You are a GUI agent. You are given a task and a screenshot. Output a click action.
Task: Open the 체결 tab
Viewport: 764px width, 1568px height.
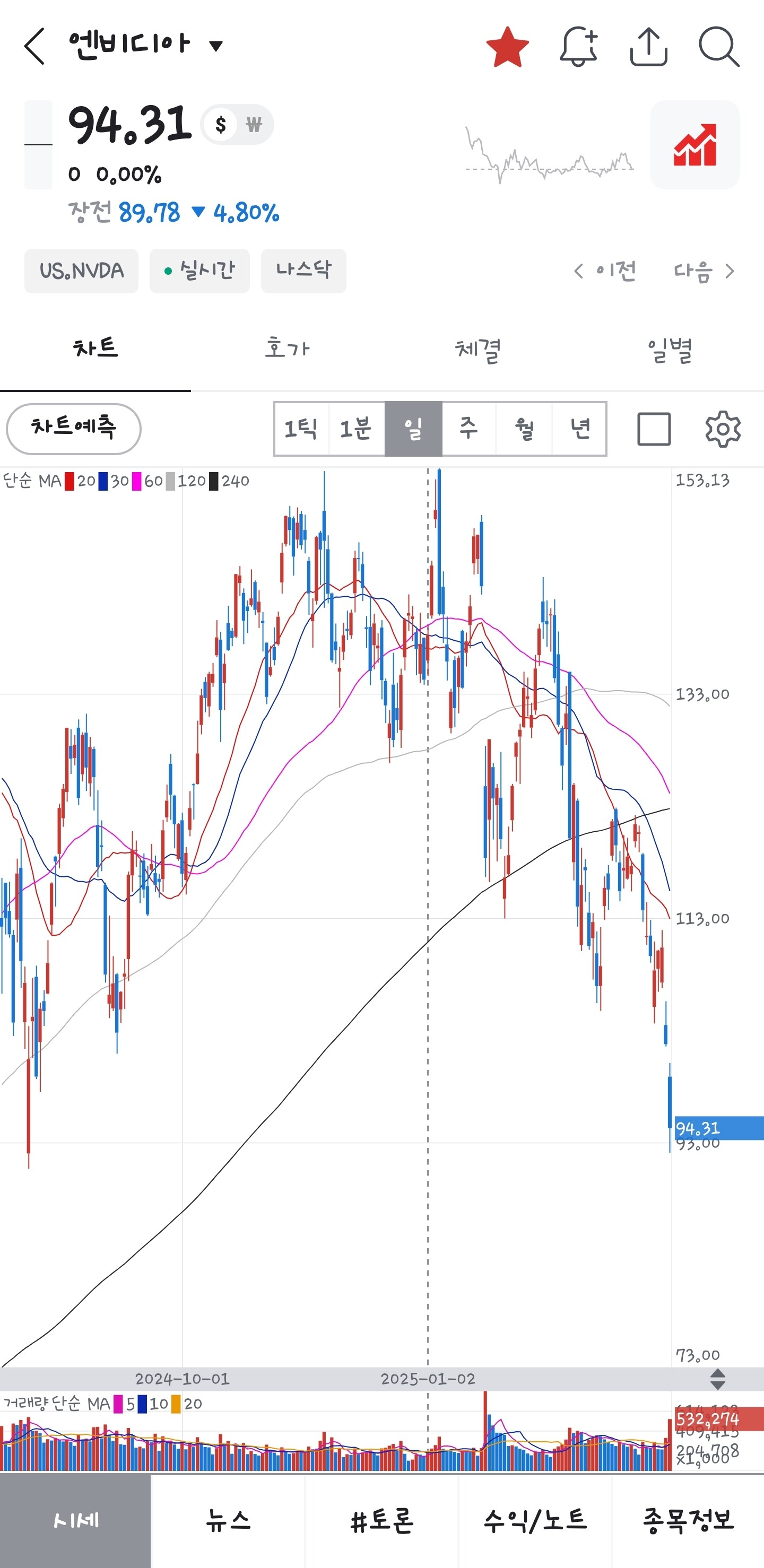click(478, 350)
